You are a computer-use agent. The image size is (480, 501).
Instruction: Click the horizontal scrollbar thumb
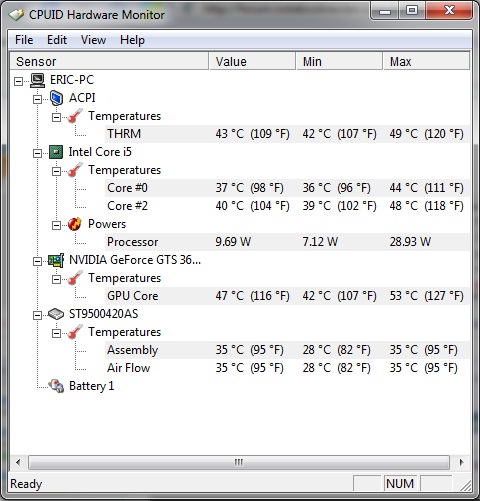239,462
